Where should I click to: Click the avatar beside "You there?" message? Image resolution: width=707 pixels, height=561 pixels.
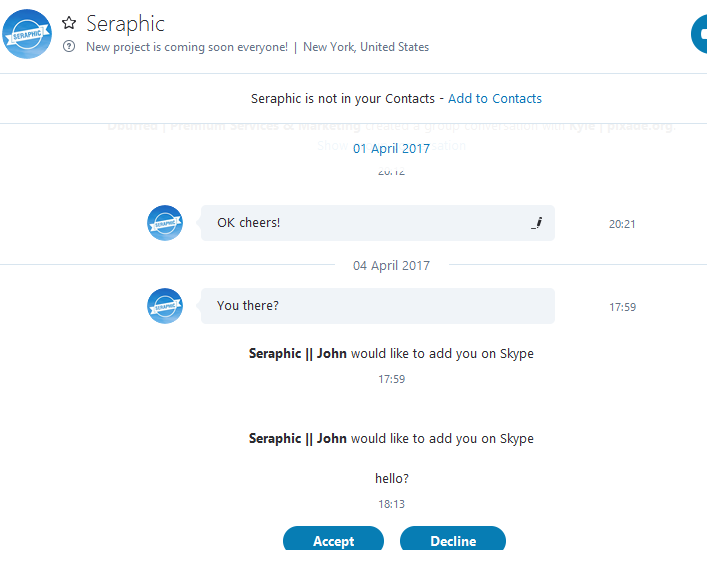[165, 306]
